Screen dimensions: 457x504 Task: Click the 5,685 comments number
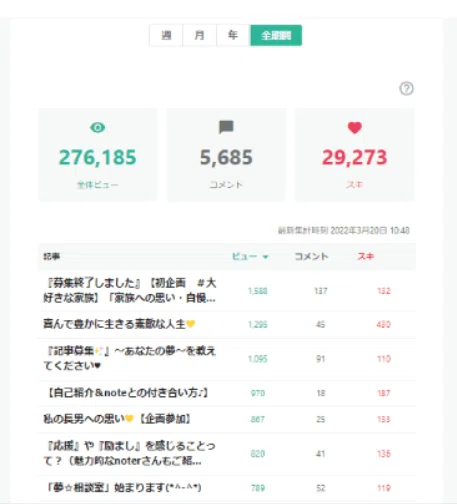[x=226, y=157]
